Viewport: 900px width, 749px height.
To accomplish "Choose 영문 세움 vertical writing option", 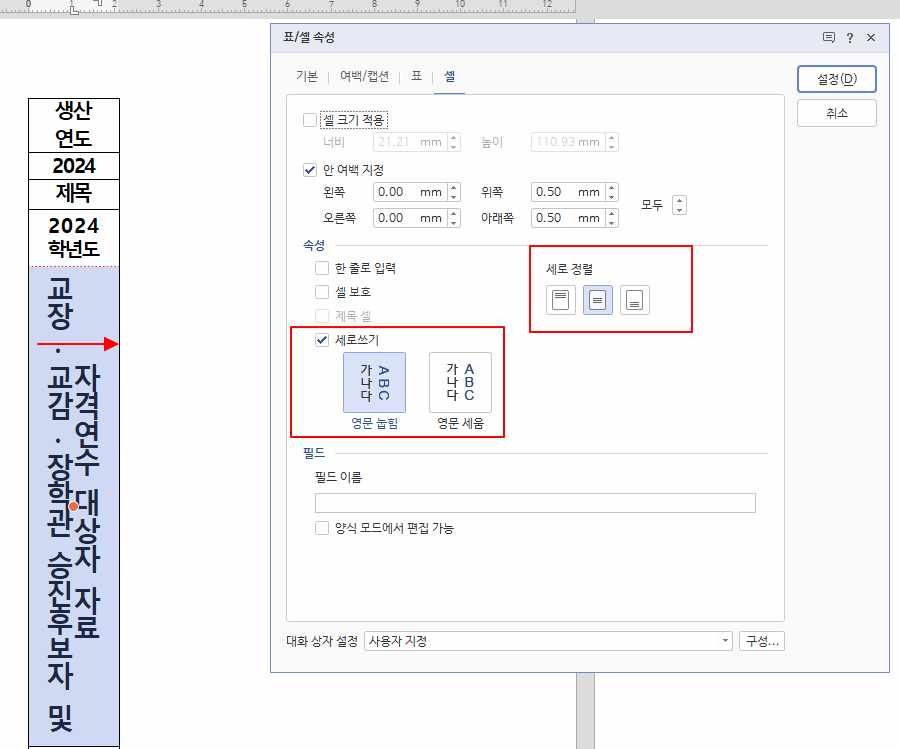I will tap(460, 383).
